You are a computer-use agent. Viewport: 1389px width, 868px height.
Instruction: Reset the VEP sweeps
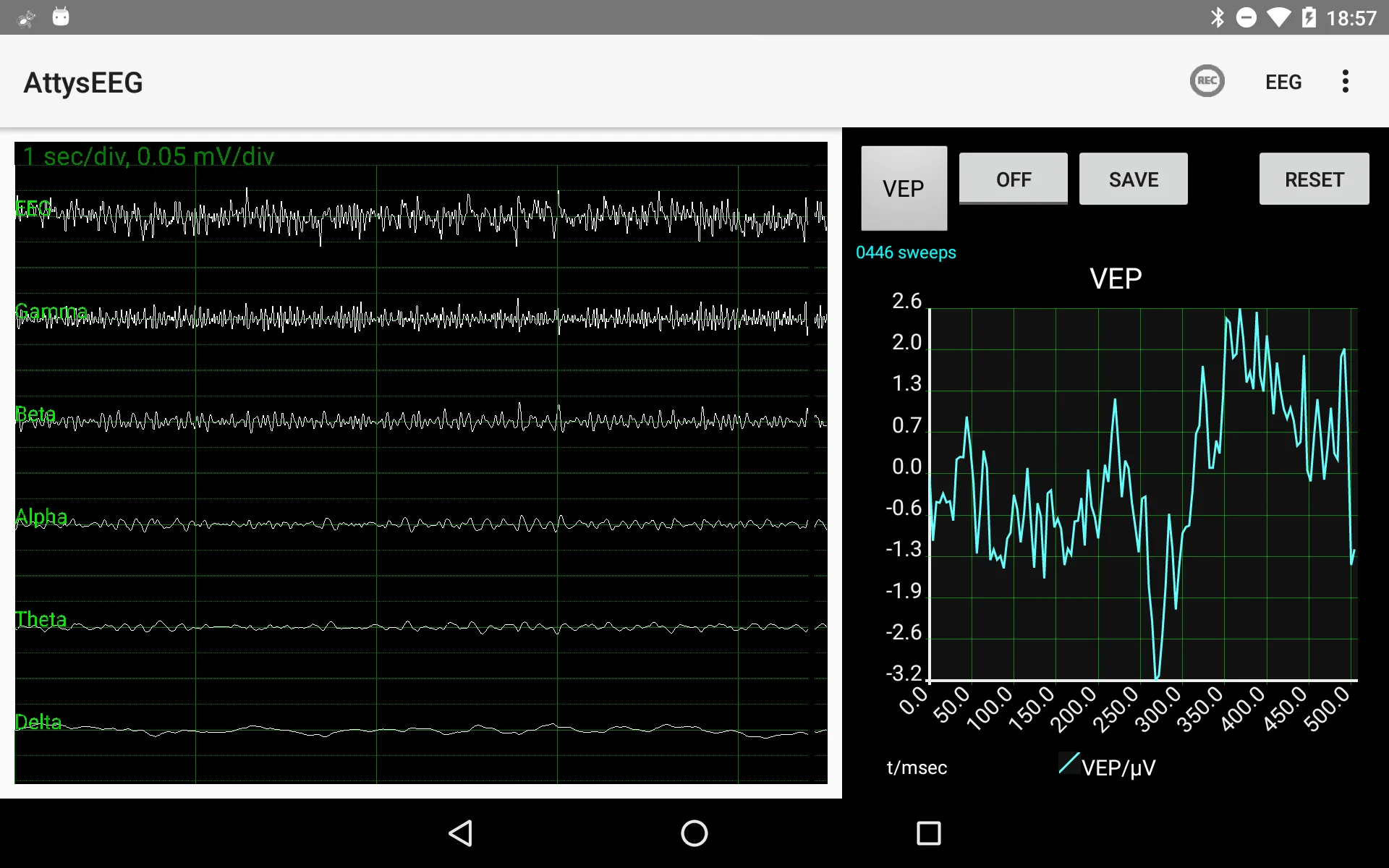click(x=1314, y=179)
